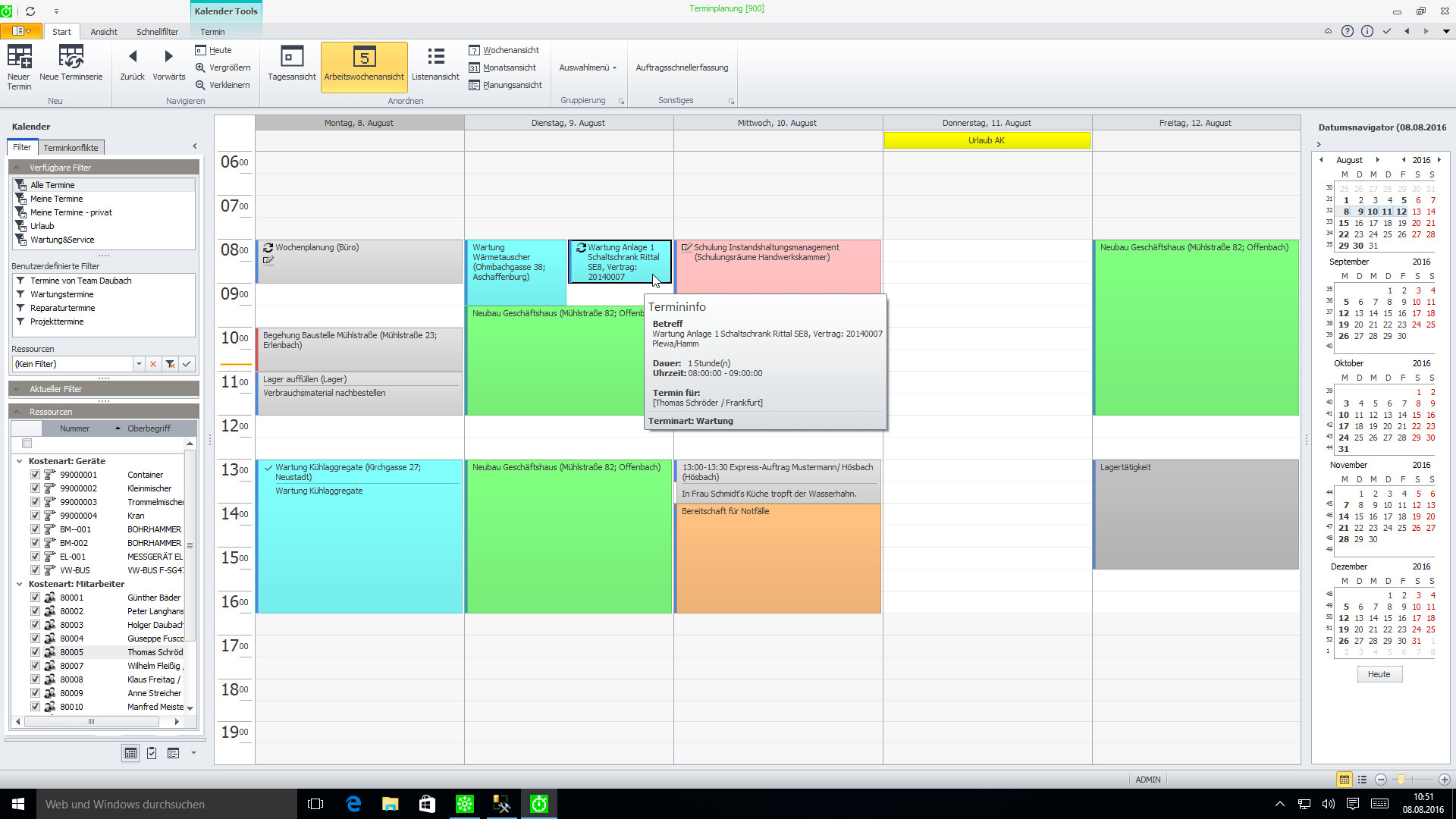
Task: Select clipboard tasks icon in bottom left pane
Action: tap(152, 753)
